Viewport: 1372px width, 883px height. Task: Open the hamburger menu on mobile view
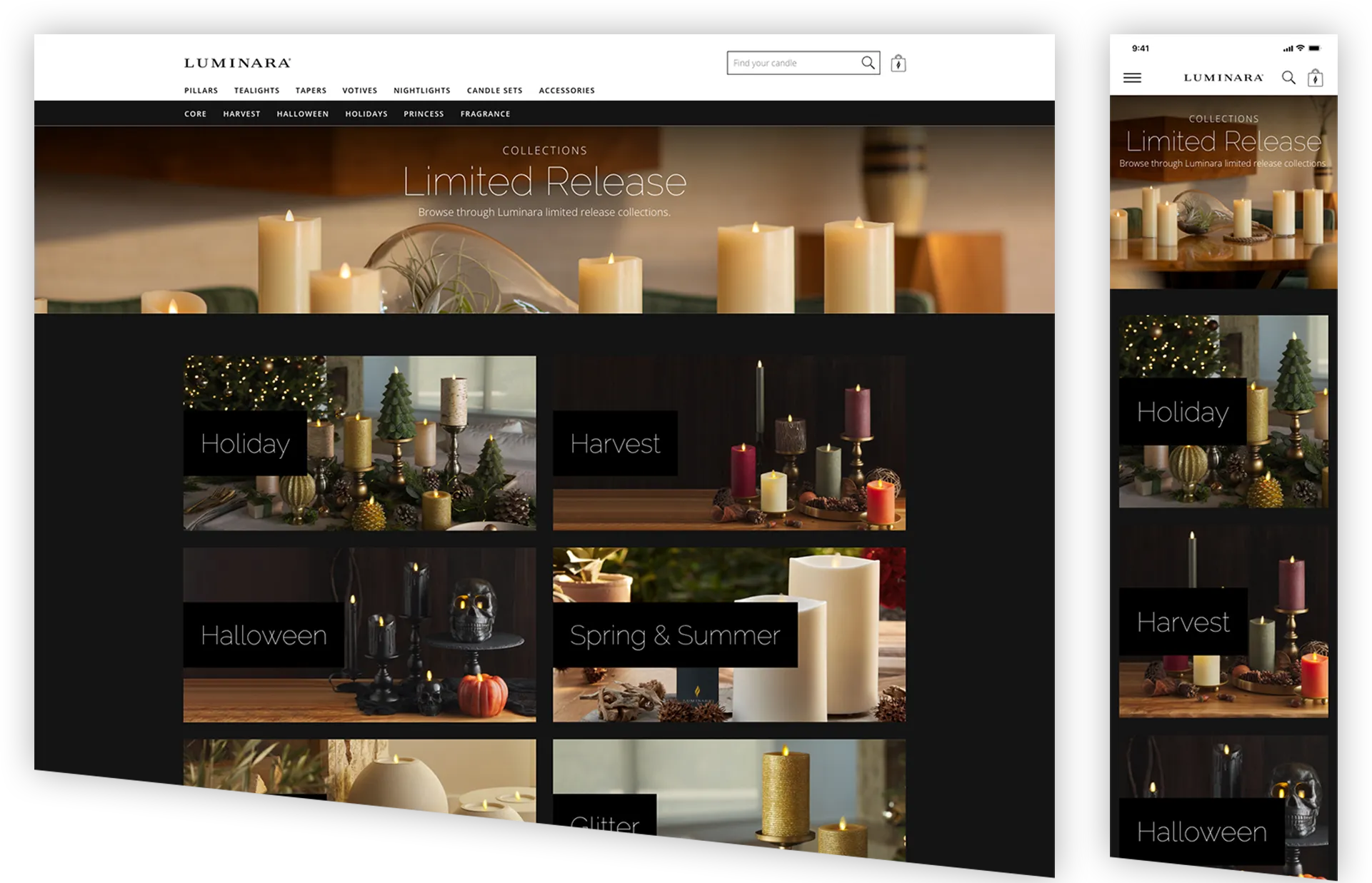[x=1132, y=78]
